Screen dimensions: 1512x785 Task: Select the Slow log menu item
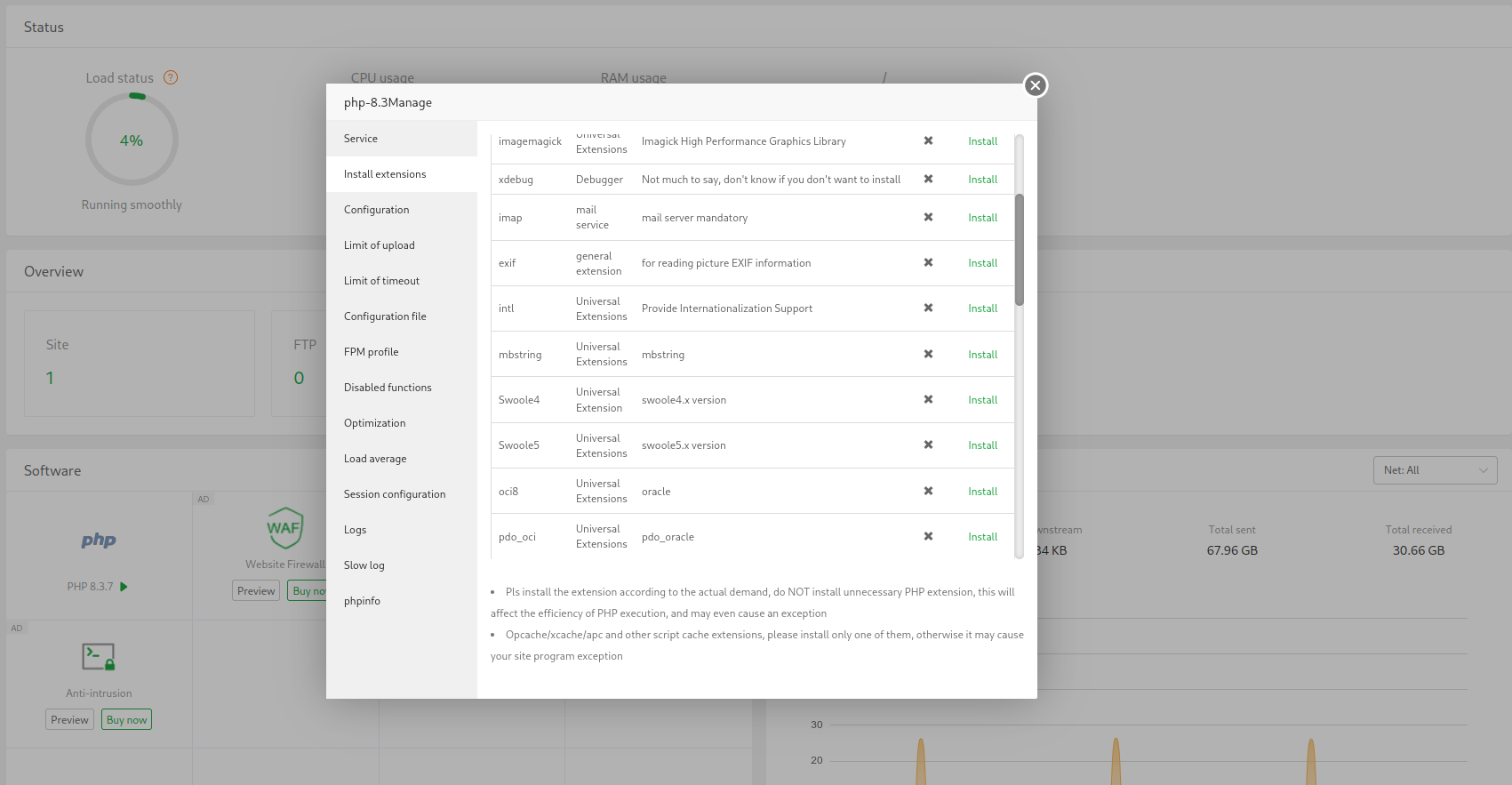point(364,565)
